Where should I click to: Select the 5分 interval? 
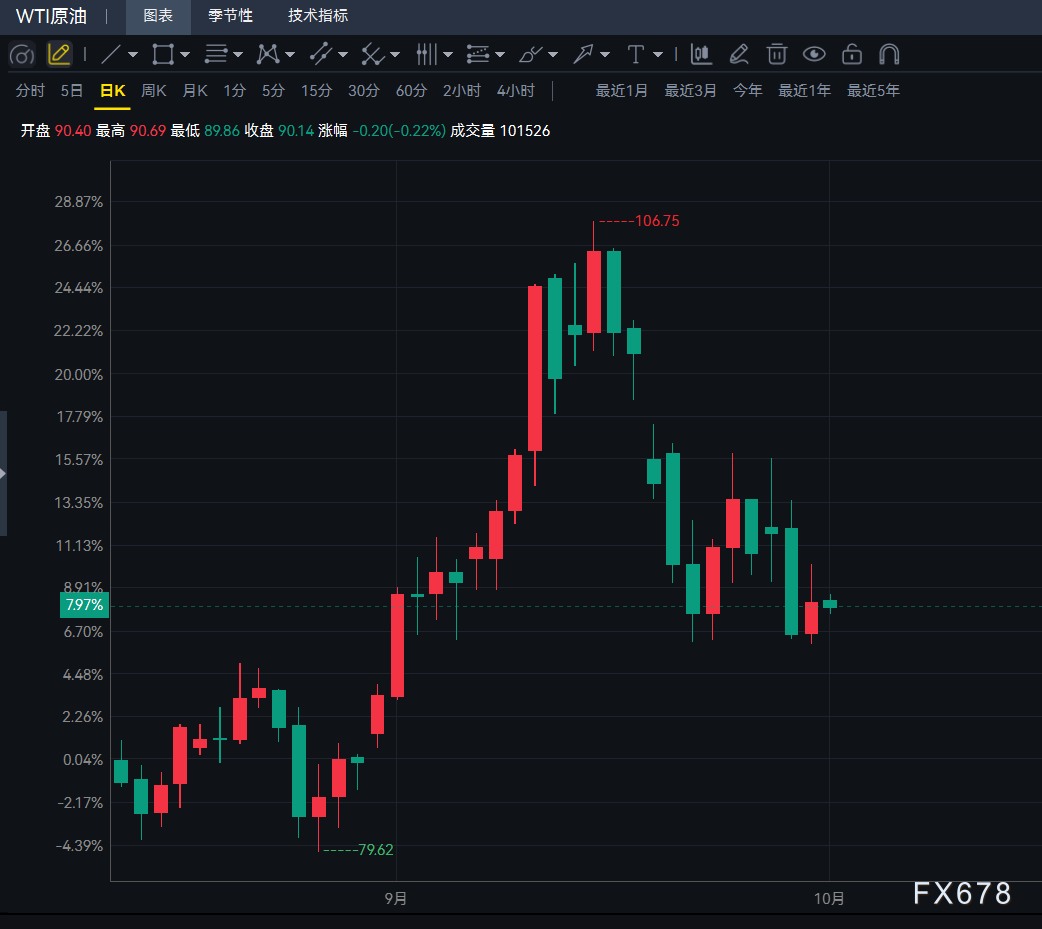[273, 90]
